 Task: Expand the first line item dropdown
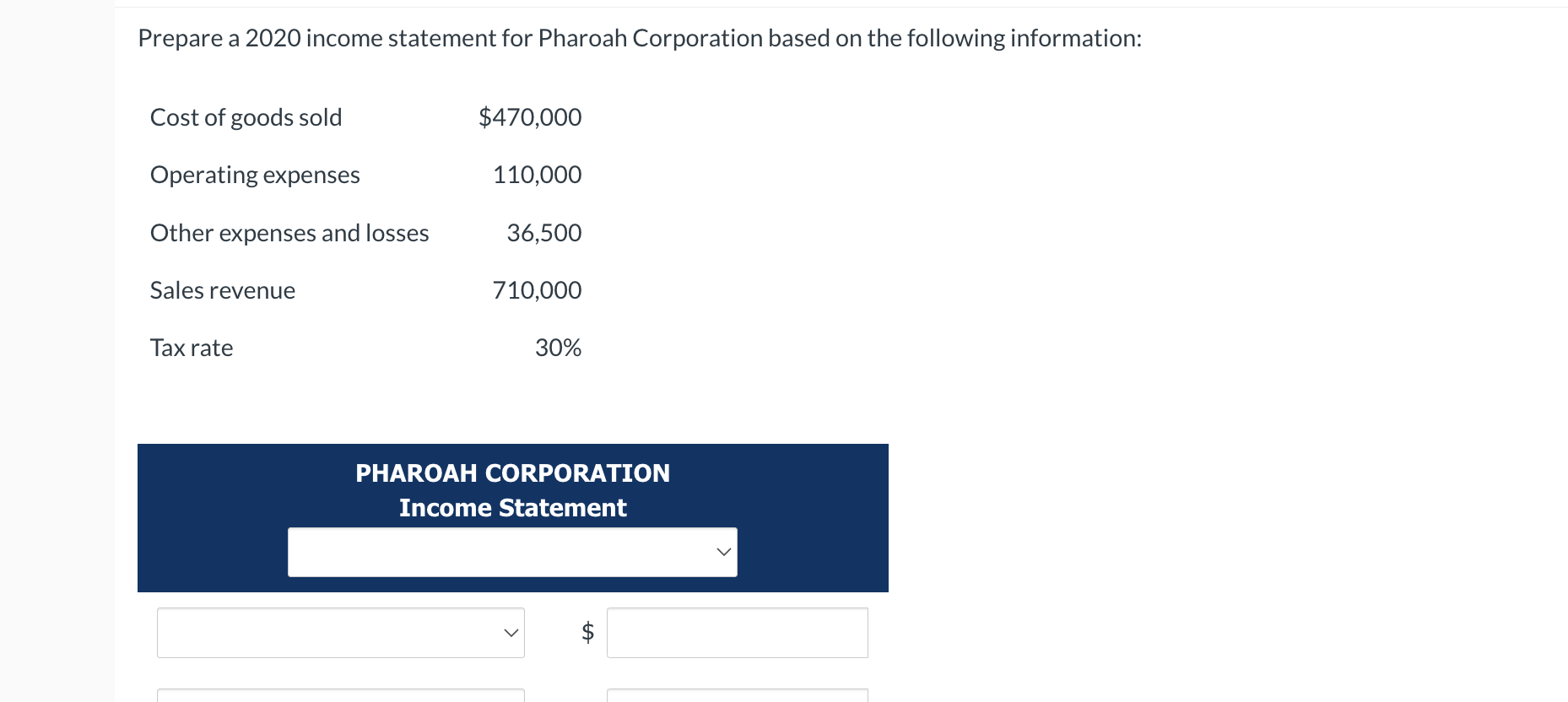tap(340, 632)
